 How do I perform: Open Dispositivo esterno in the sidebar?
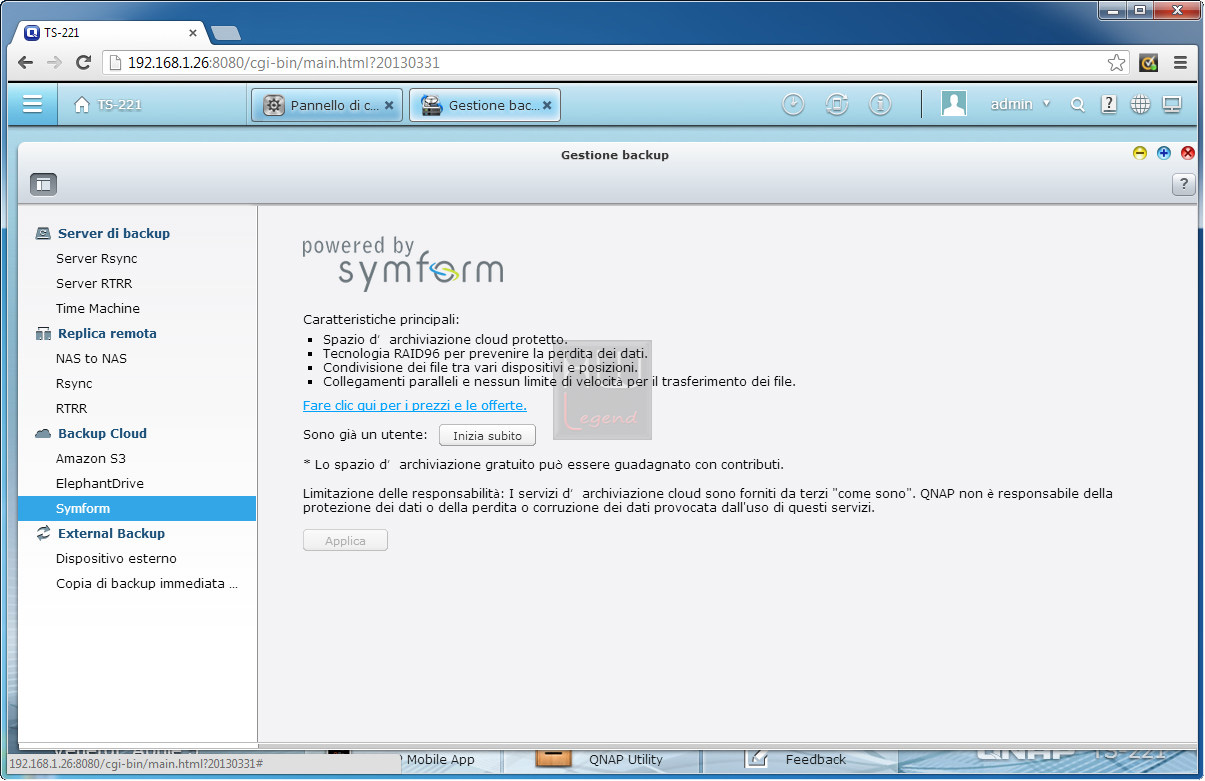click(x=116, y=558)
